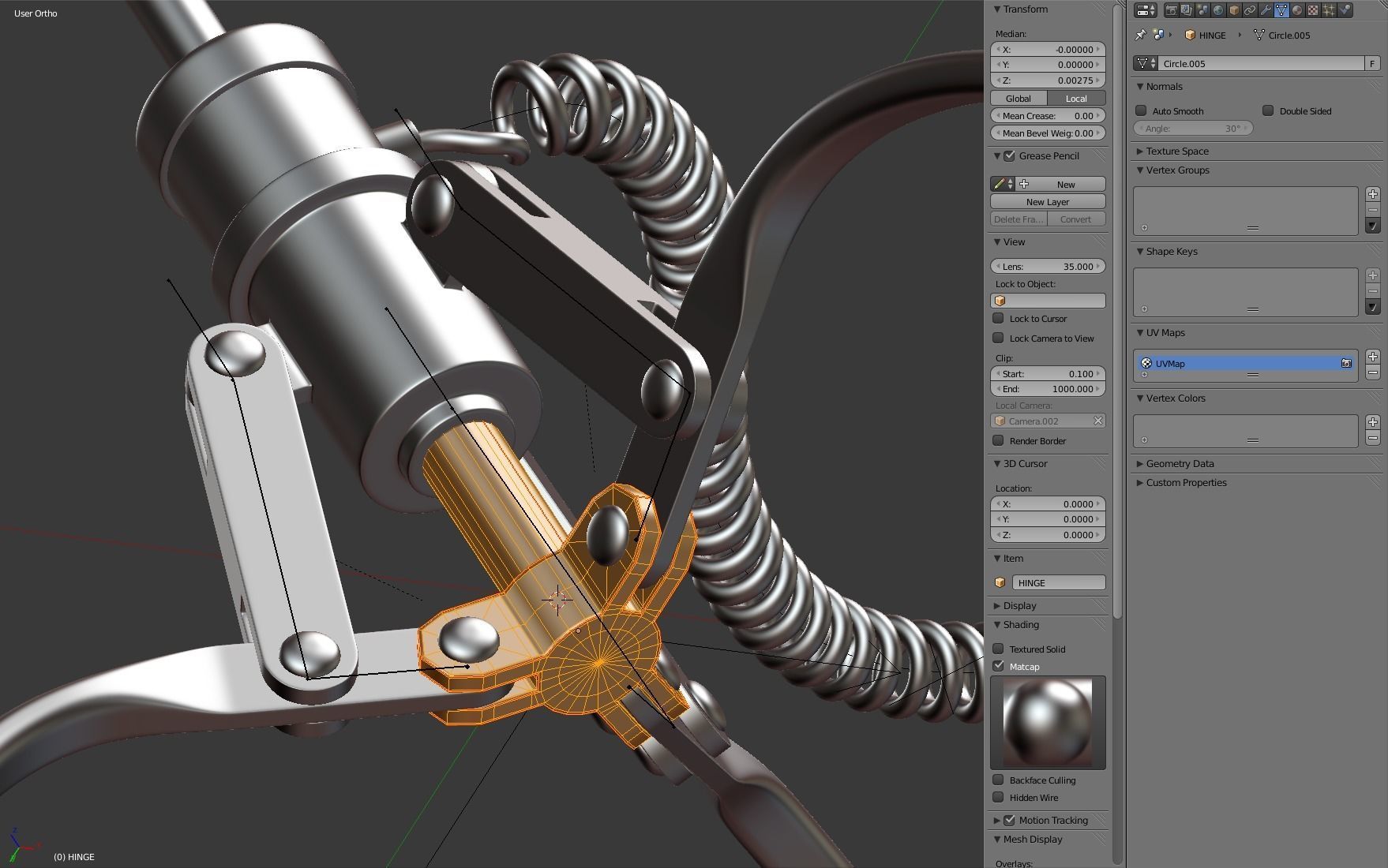This screenshot has width=1388, height=868.
Task: Click the New Layer button
Action: pos(1048,201)
